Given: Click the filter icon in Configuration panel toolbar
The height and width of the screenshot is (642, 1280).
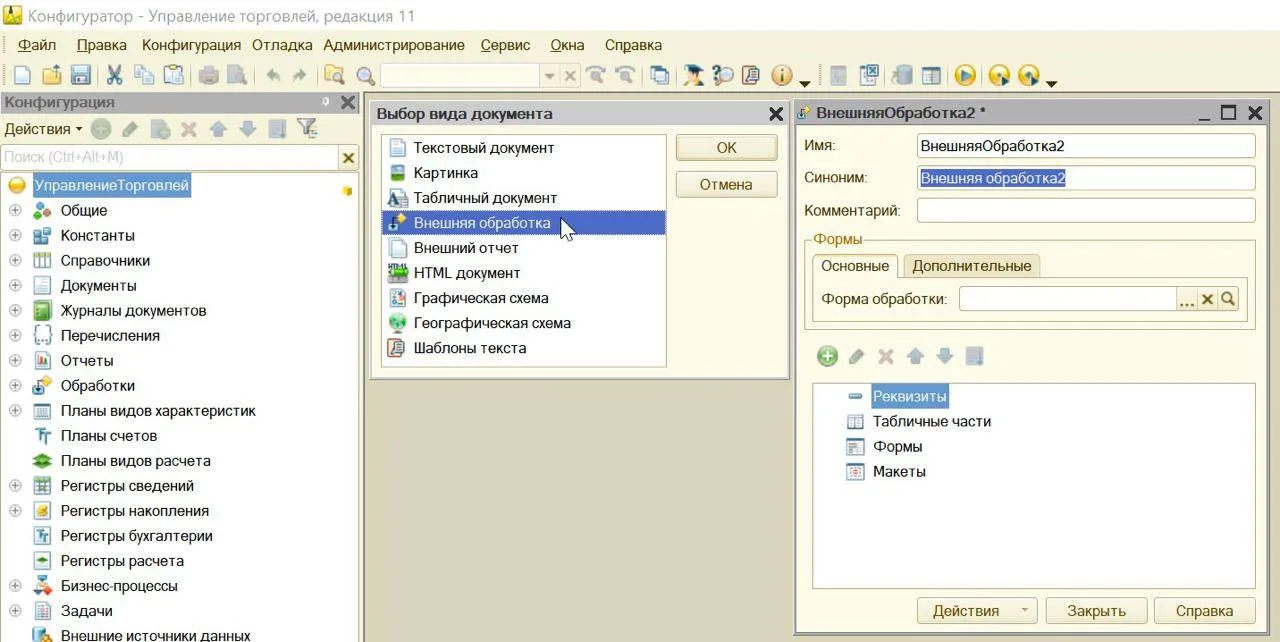Looking at the screenshot, I should [307, 129].
